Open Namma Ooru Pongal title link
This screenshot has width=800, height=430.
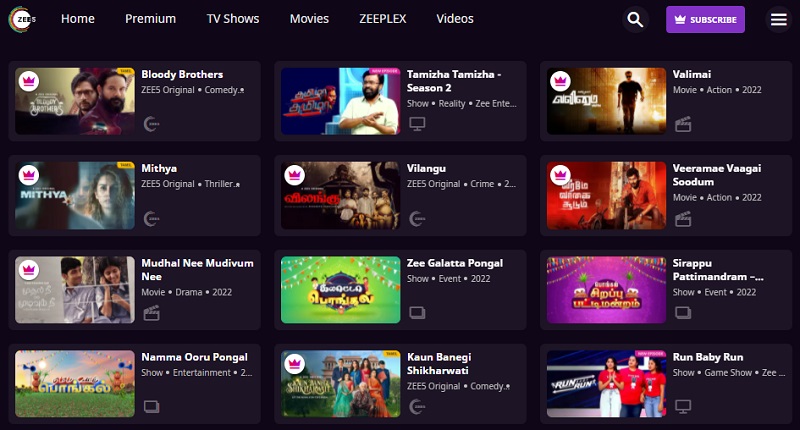[194, 357]
